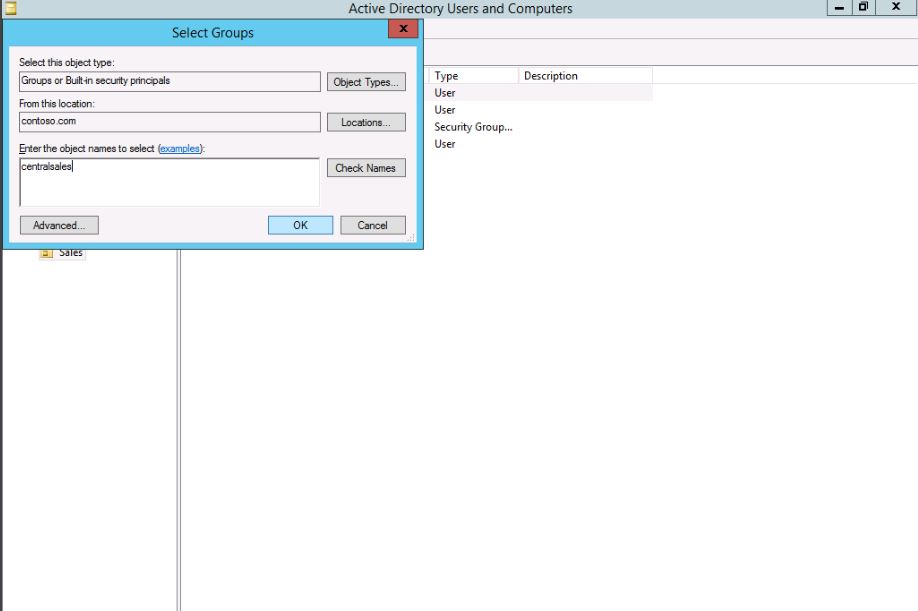Click the Active Directory app icon in title bar
Viewport: 918px width, 611px height.
(6, 9)
